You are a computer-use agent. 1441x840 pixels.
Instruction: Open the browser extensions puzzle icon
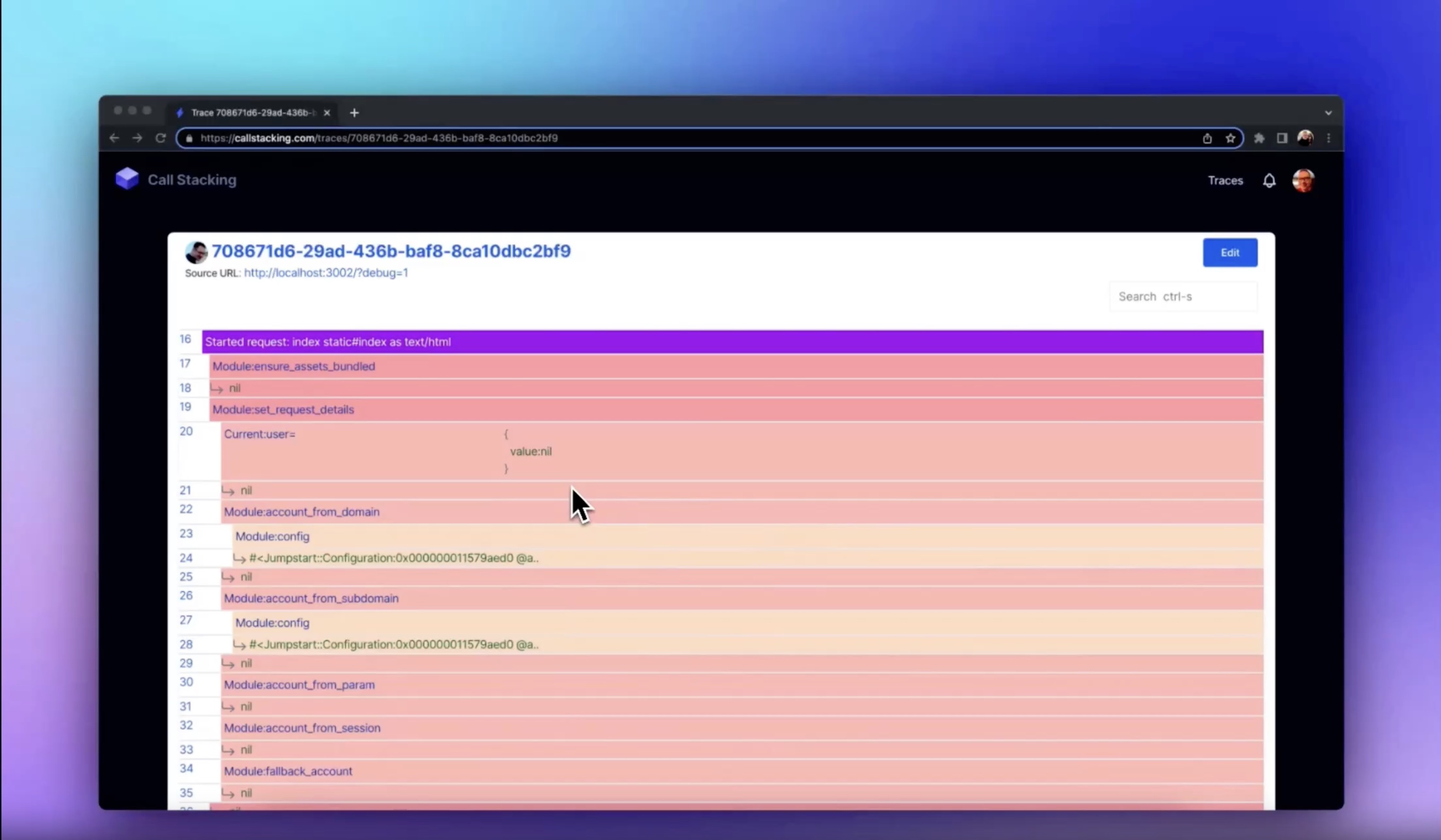1259,138
